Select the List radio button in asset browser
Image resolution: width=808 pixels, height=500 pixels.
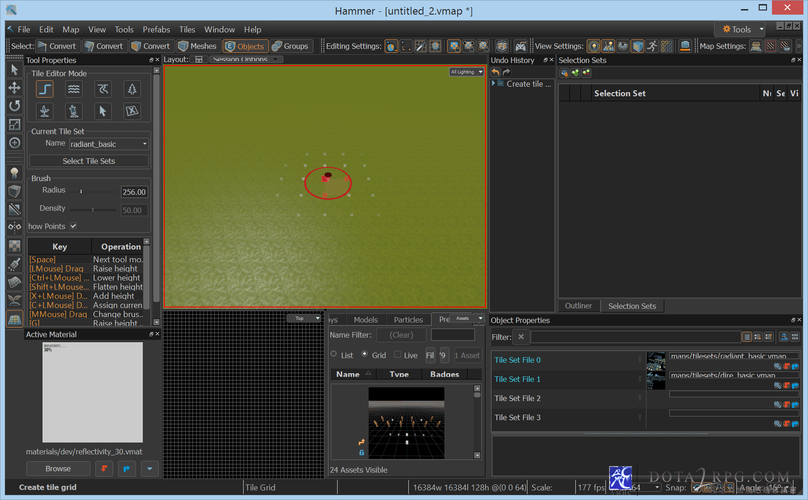(334, 354)
